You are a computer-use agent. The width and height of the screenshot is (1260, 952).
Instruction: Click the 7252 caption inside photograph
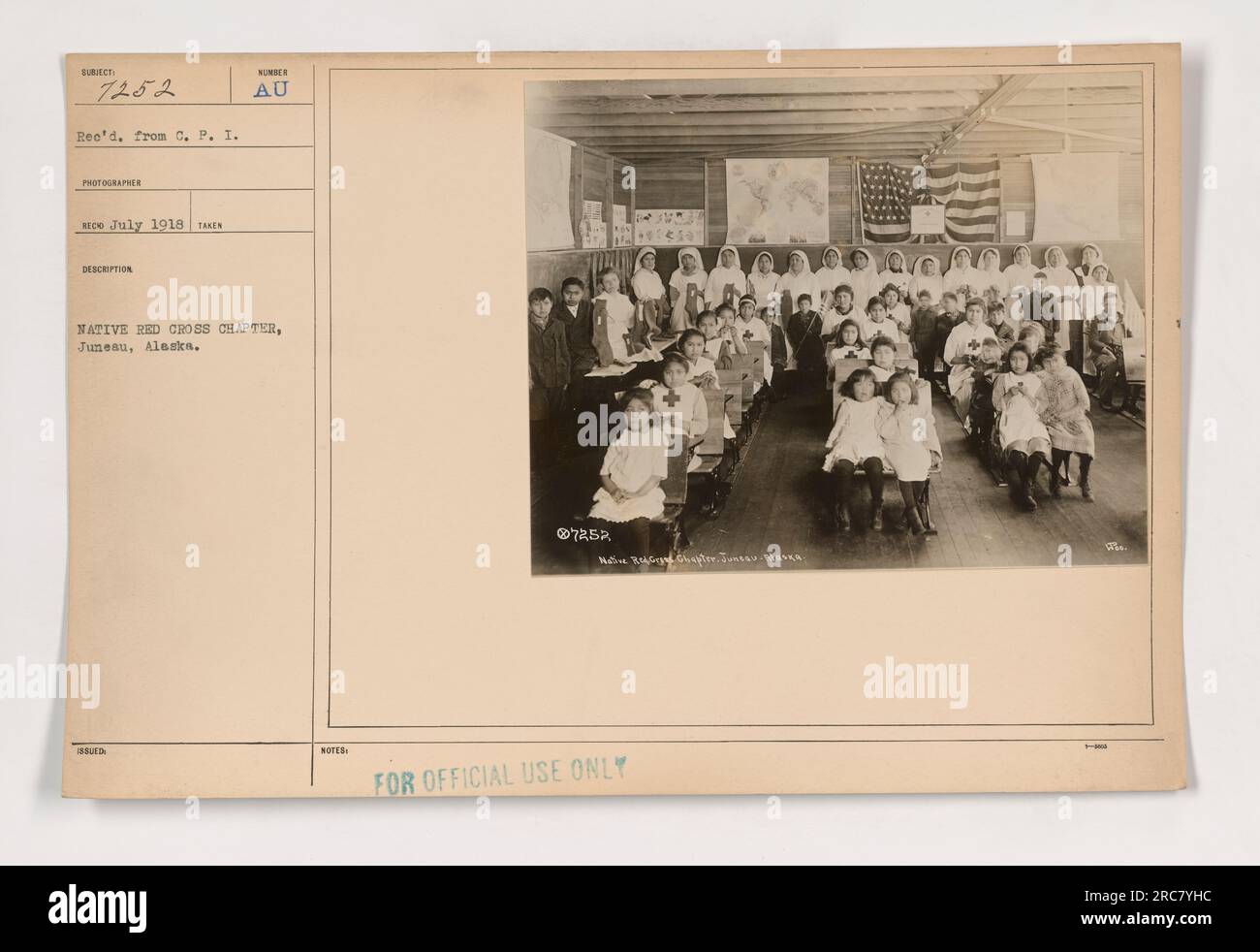(583, 533)
